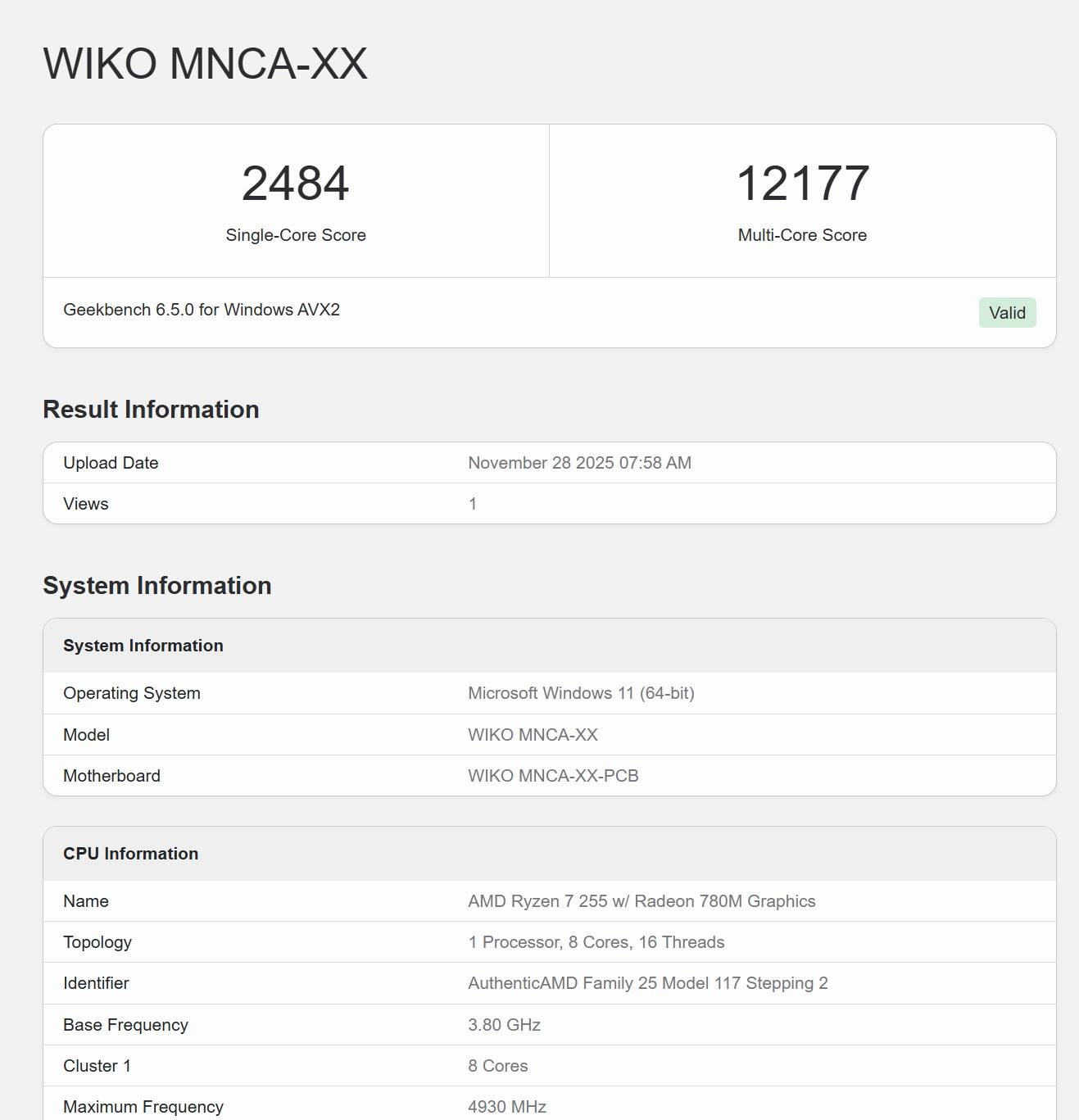Click the Result Information heading
Viewport: 1079px width, 1120px height.
pyautogui.click(x=151, y=410)
